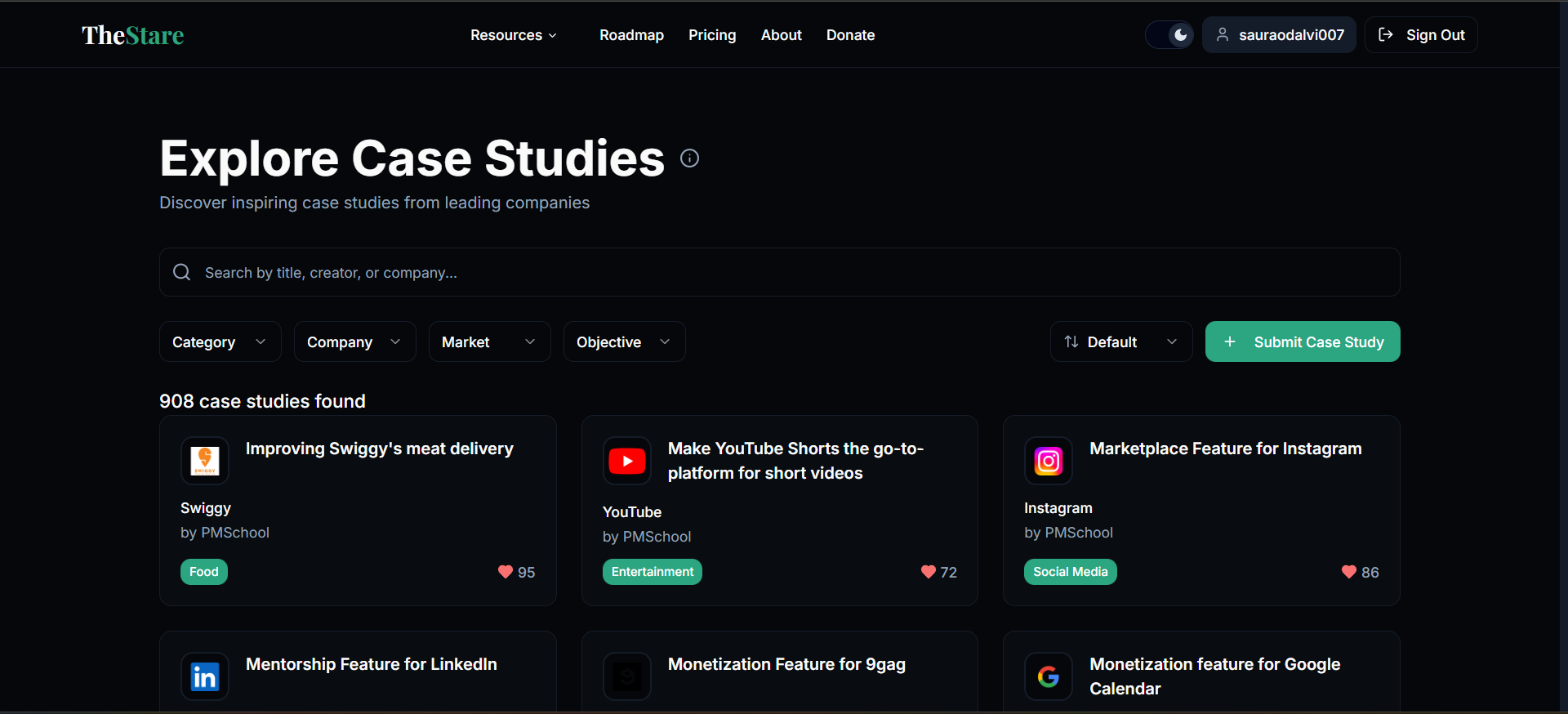Go to the Roadmap page
Viewport: 1568px width, 714px height.
click(x=631, y=35)
